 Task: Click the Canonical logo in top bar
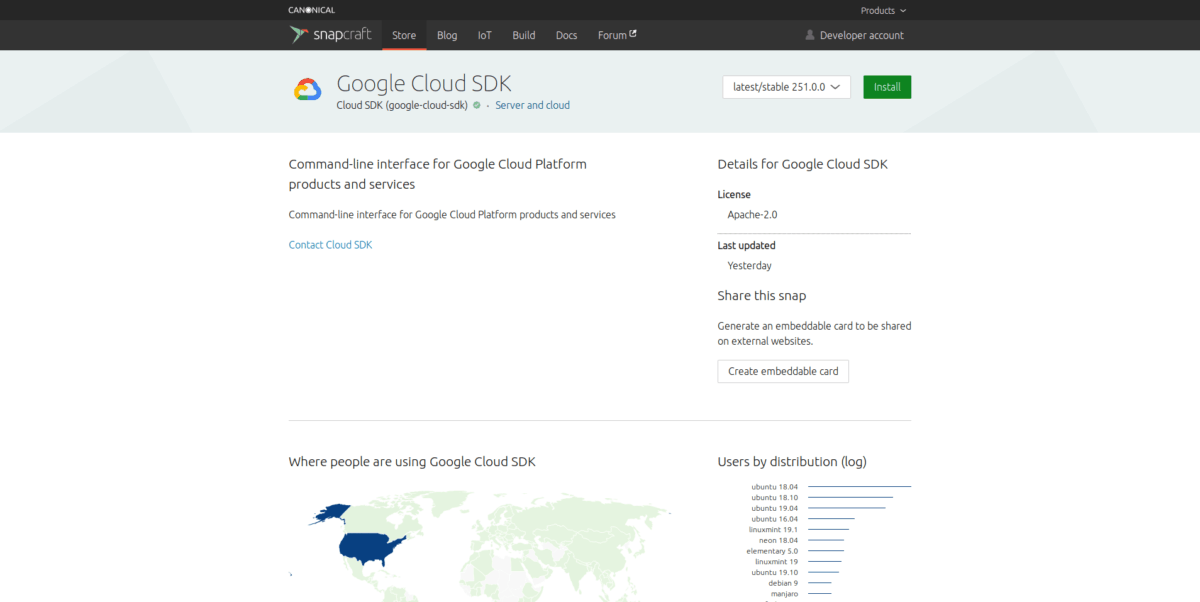pyautogui.click(x=312, y=10)
